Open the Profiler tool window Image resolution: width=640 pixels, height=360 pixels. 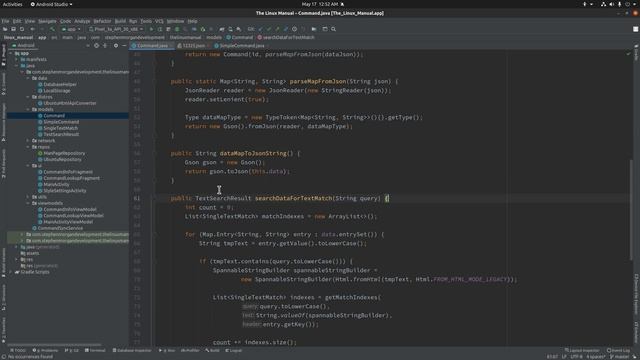point(190,350)
